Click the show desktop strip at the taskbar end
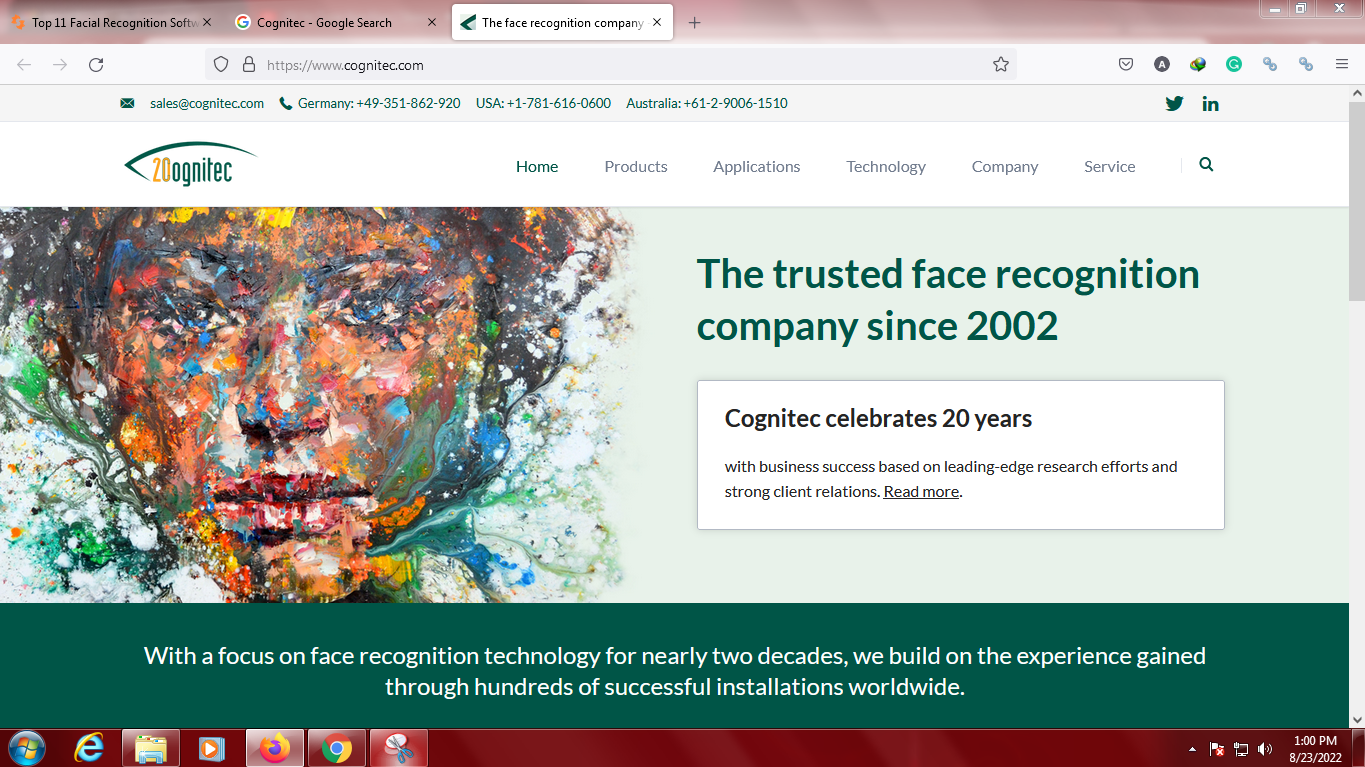The width and height of the screenshot is (1365, 767). (x=1359, y=747)
